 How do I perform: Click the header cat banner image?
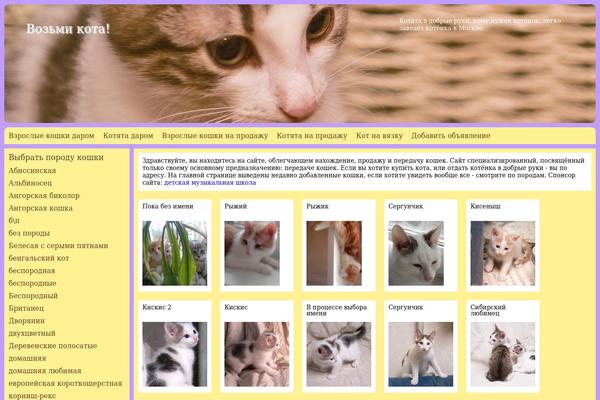pyautogui.click(x=300, y=64)
